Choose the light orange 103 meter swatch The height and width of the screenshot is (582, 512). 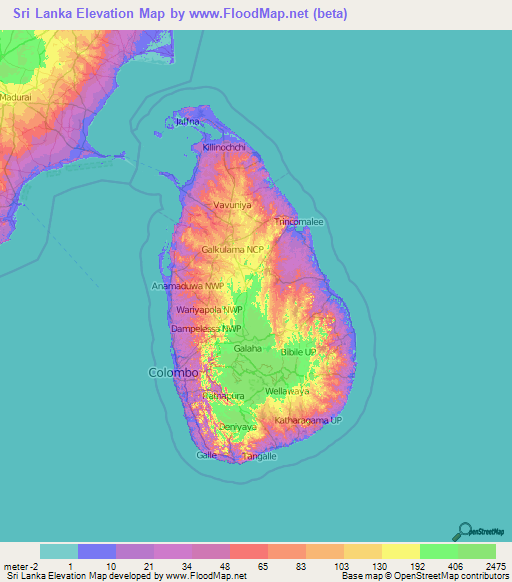coord(363,552)
